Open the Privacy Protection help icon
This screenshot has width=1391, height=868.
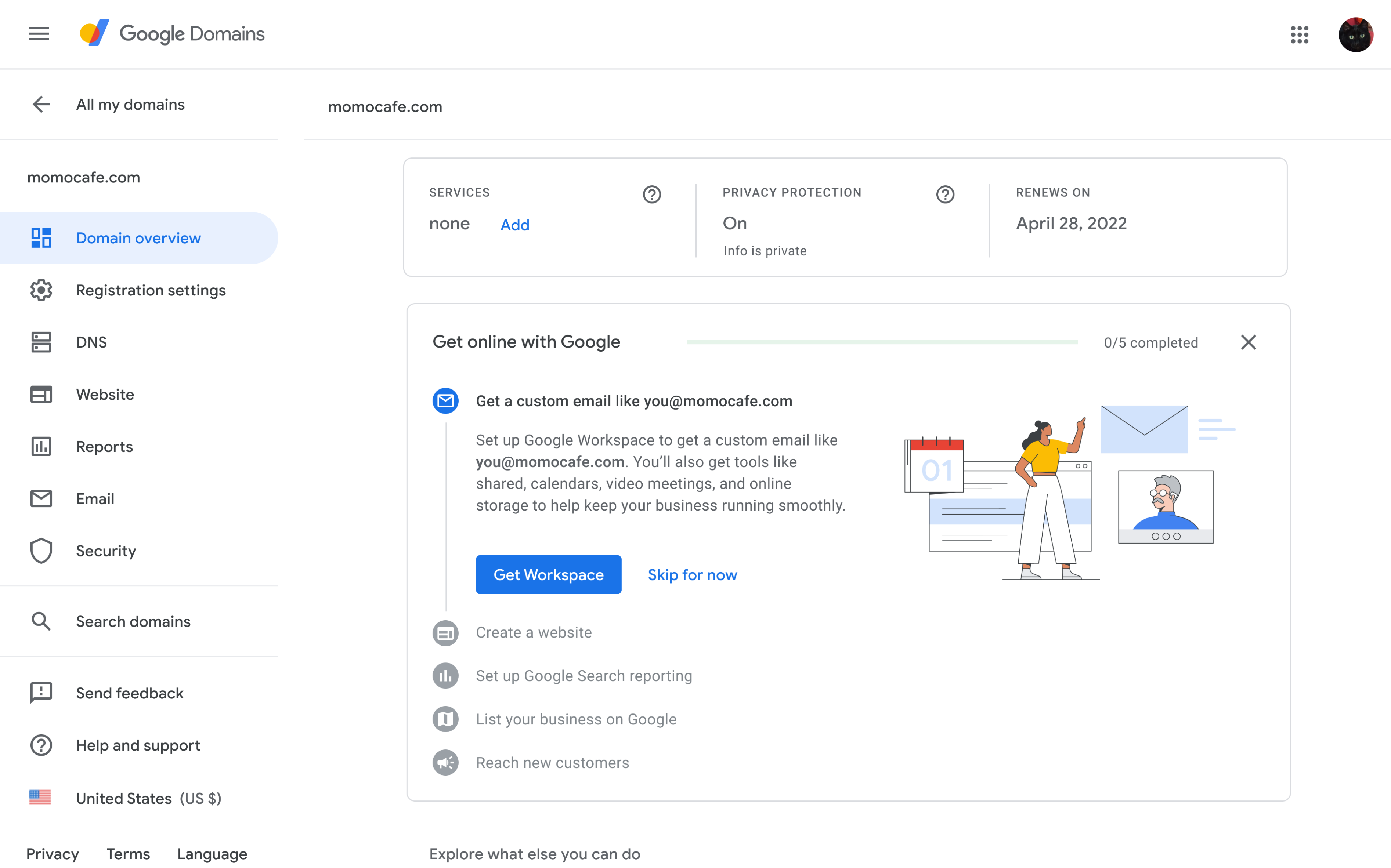click(945, 195)
